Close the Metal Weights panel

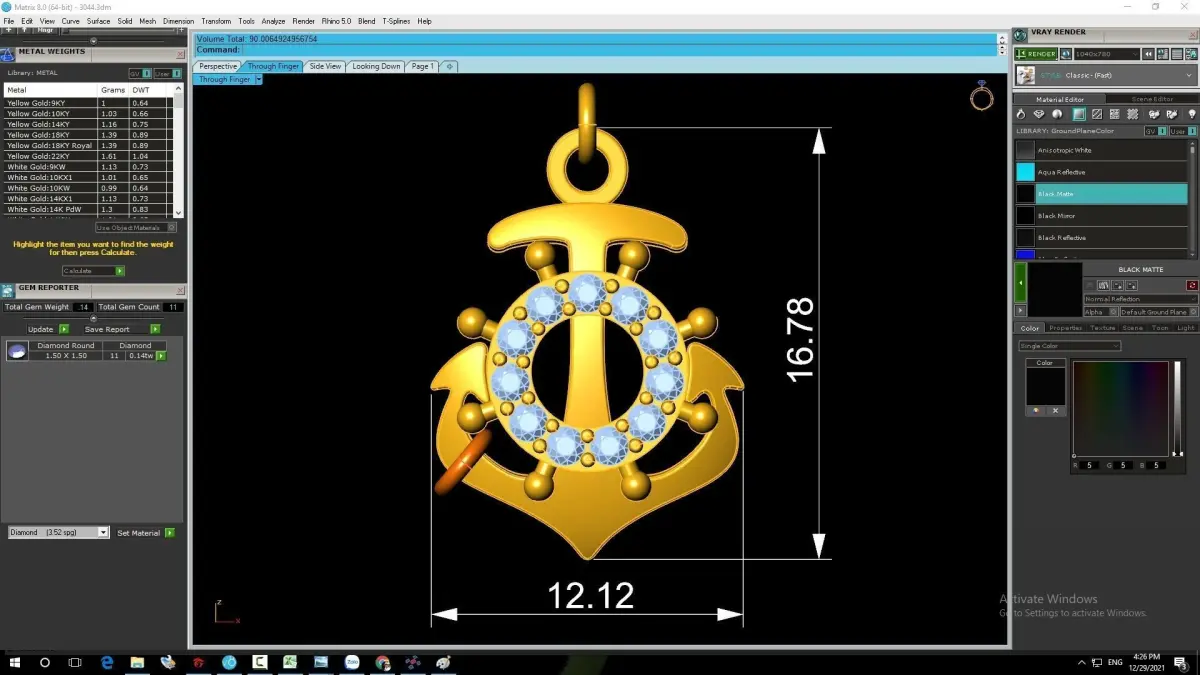[180, 53]
